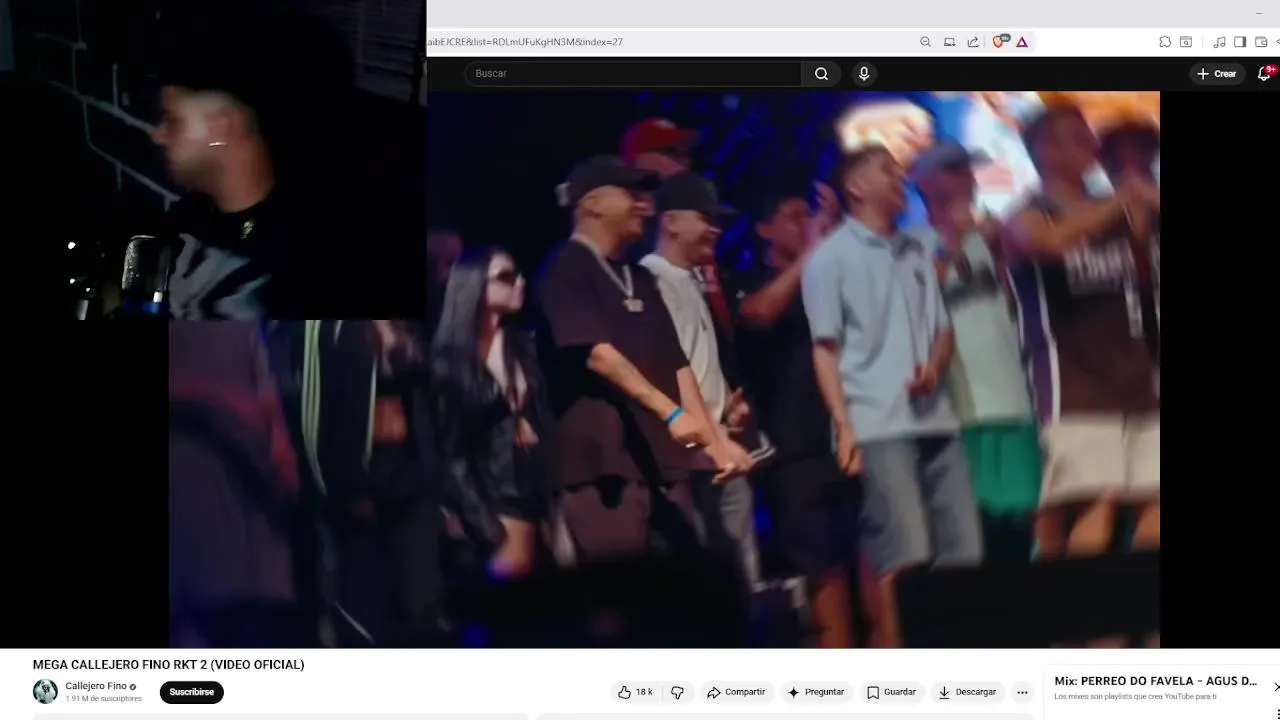1280x720 pixels.
Task: Click the search-tabs window icon in toolbar
Action: point(1186,42)
